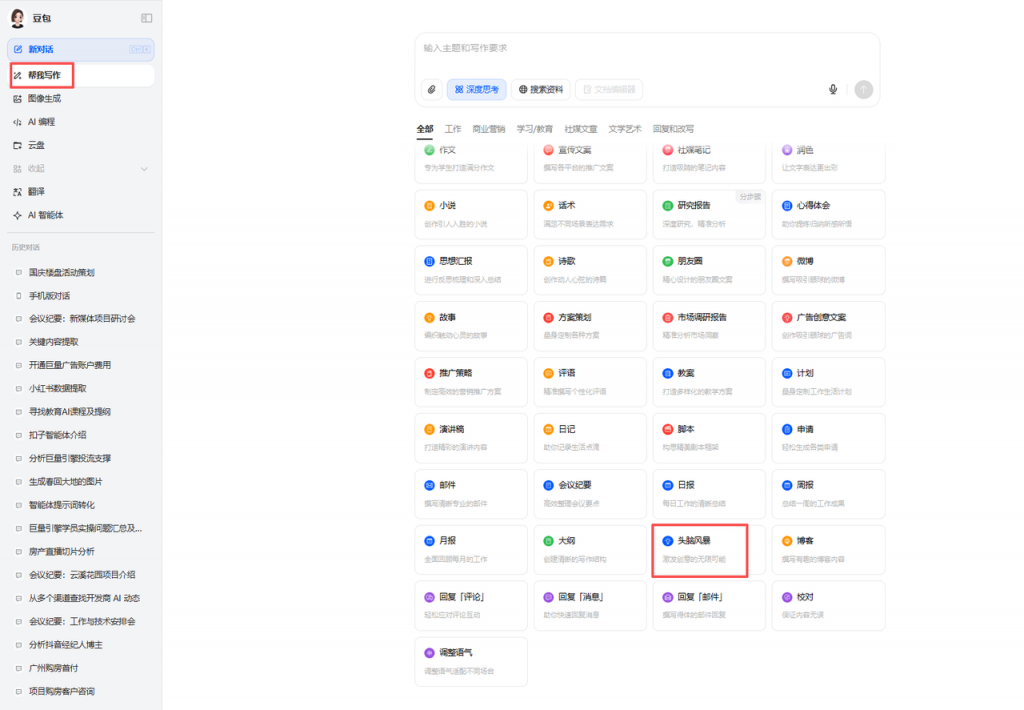Collapse the sidebar with the panel icon

[x=147, y=18]
